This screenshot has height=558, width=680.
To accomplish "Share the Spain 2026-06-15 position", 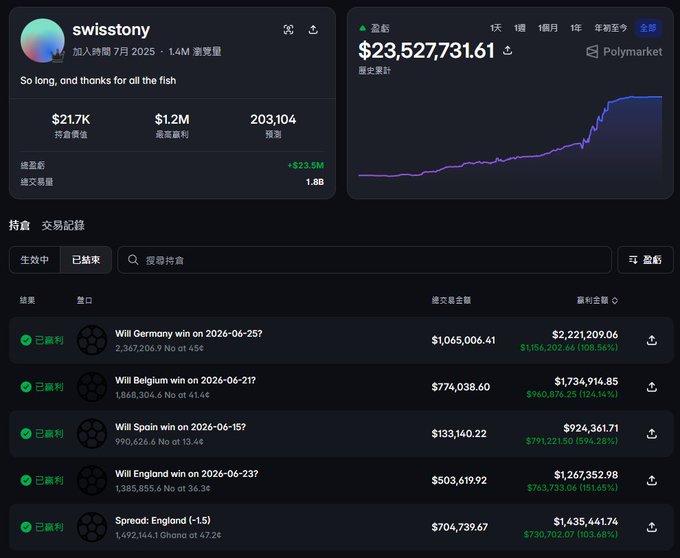I will (x=651, y=434).
